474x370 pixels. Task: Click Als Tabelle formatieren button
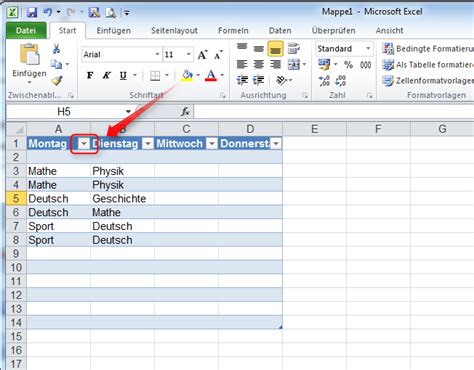point(428,65)
